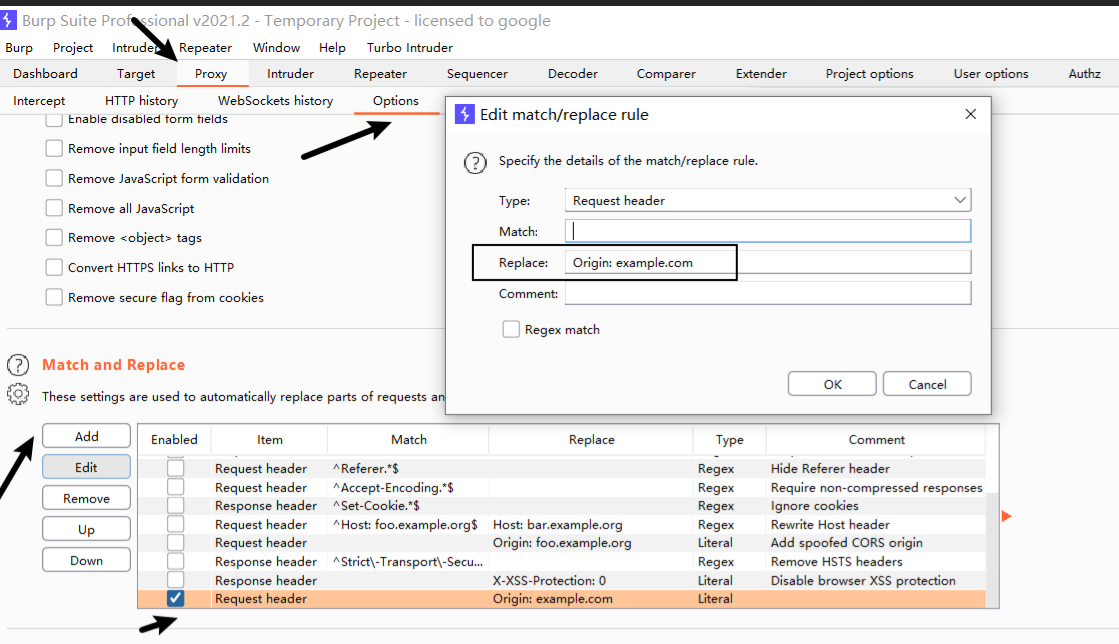
Task: Select the Proxy tab
Action: (x=211, y=74)
